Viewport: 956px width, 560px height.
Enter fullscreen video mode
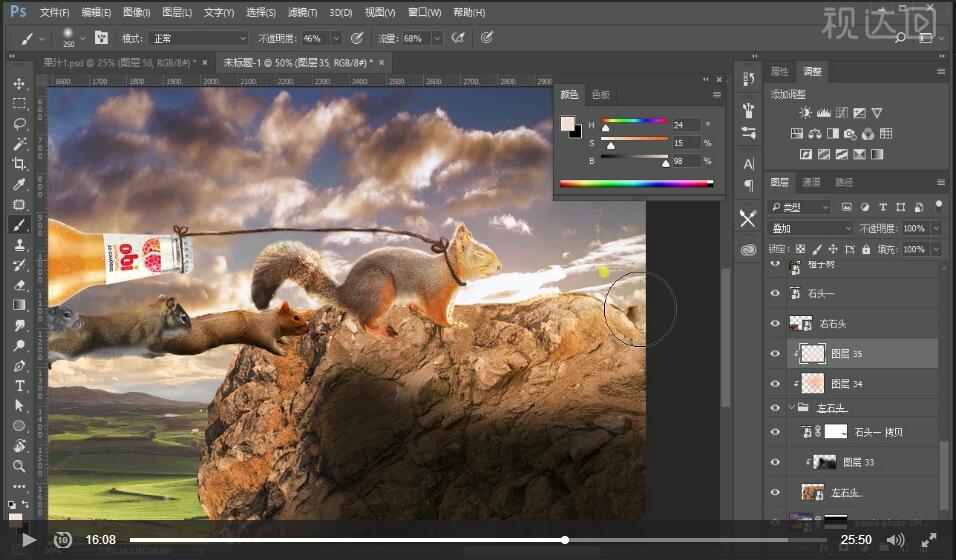coord(929,540)
